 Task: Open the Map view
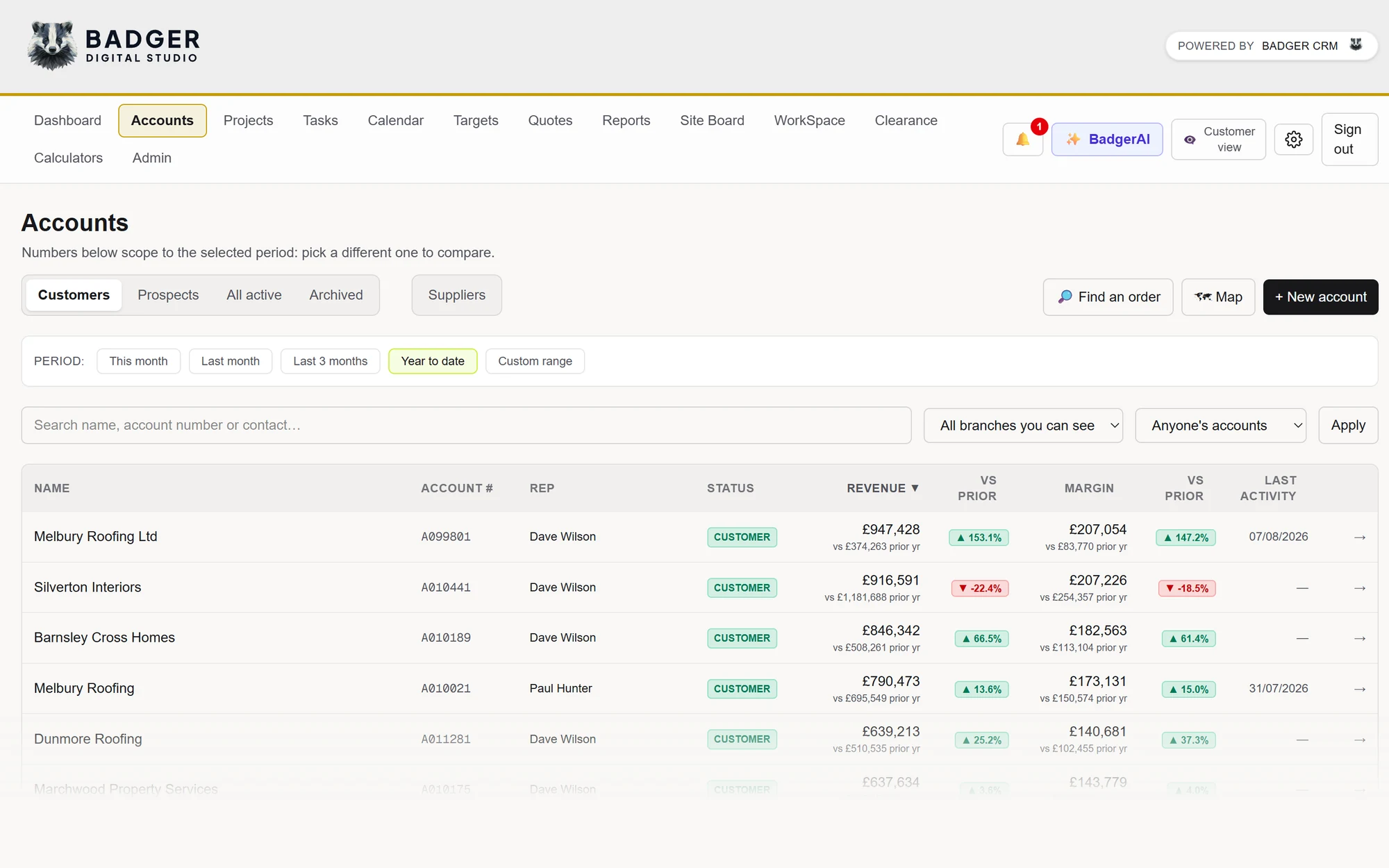(x=1218, y=297)
